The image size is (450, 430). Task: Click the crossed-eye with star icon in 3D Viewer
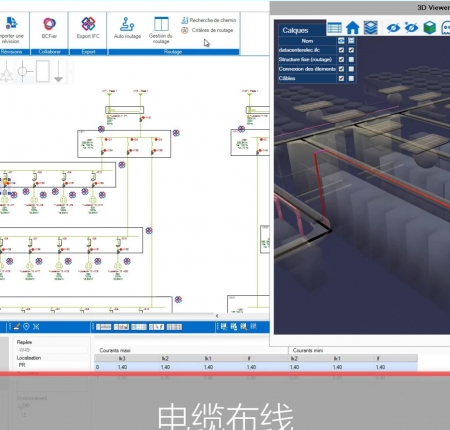coord(411,28)
